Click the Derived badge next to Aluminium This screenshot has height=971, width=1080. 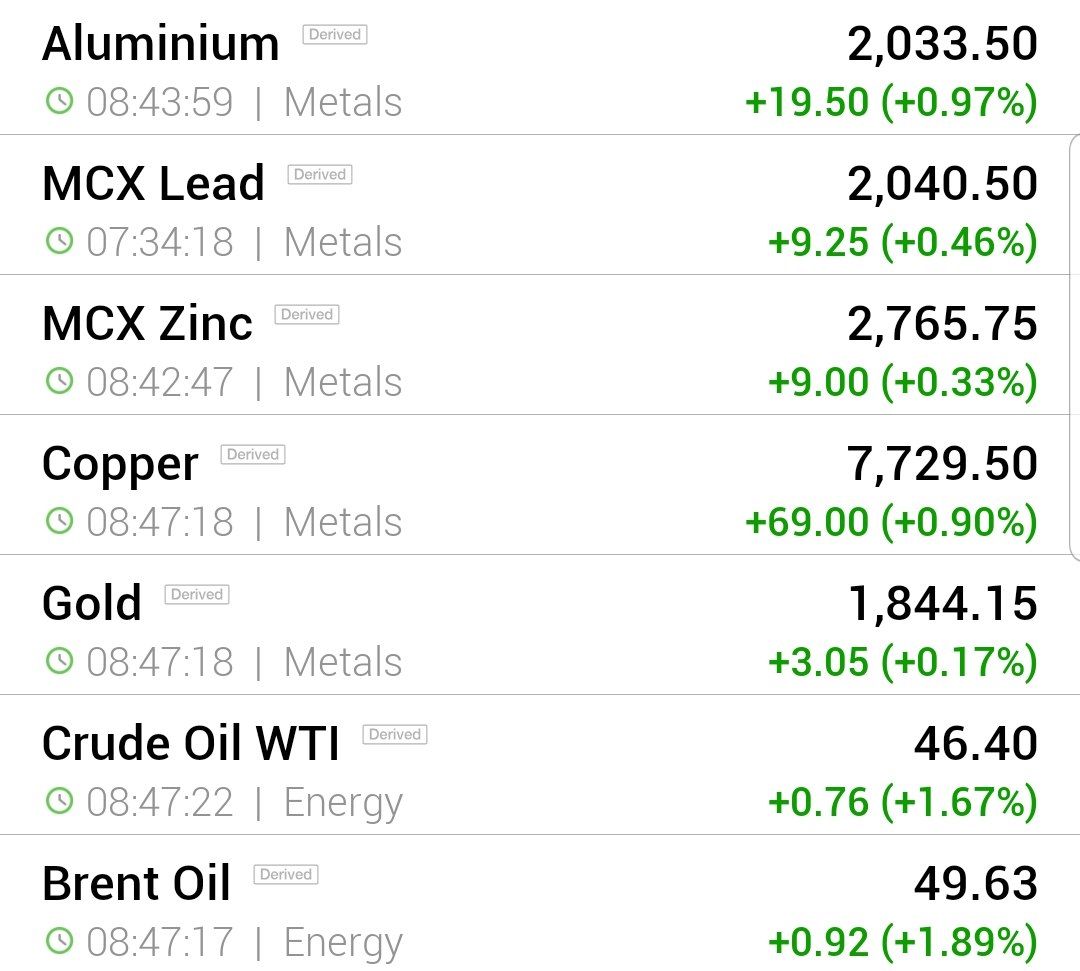[x=335, y=34]
